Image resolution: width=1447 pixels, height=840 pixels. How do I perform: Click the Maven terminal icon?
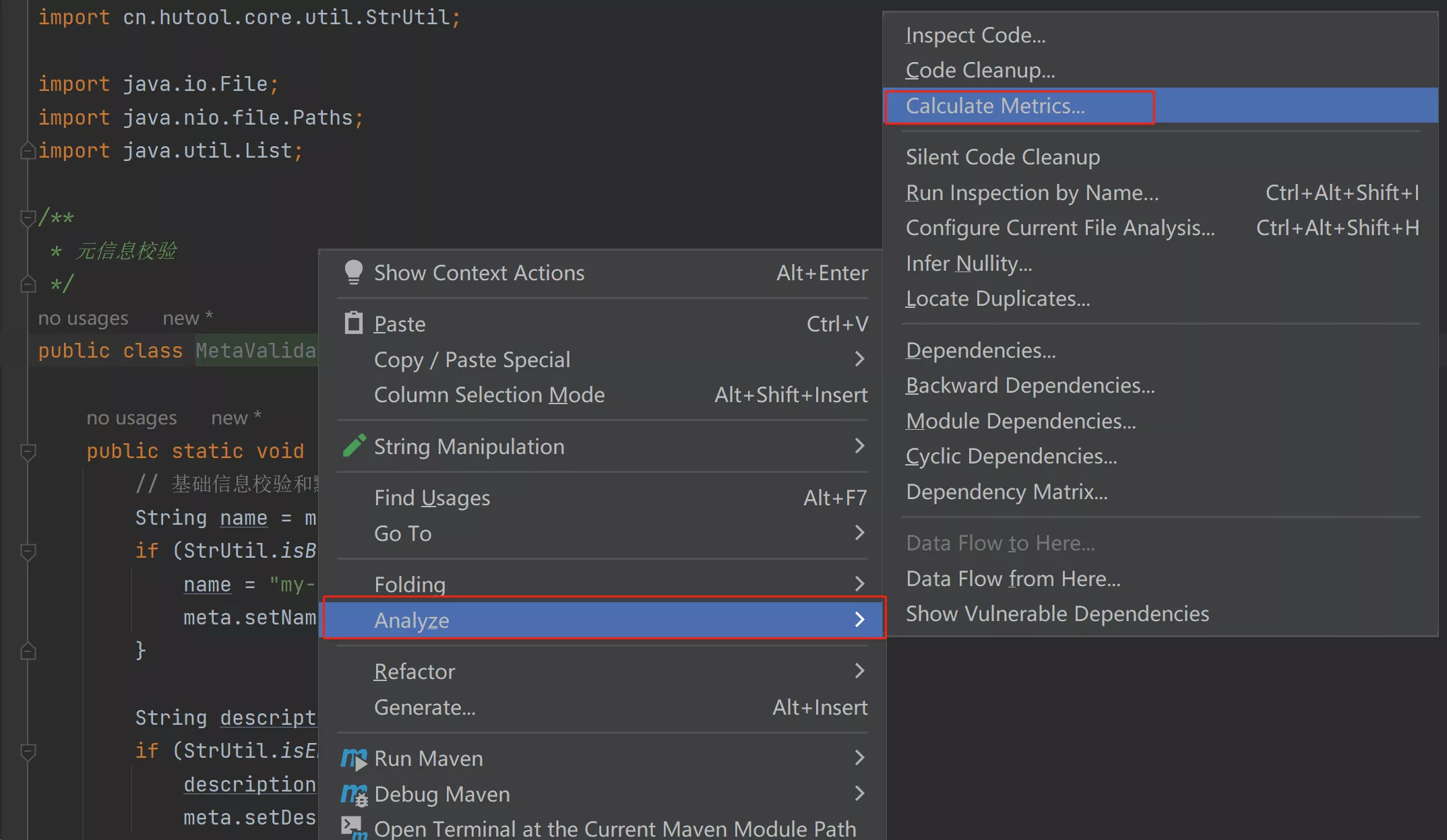pos(354,828)
